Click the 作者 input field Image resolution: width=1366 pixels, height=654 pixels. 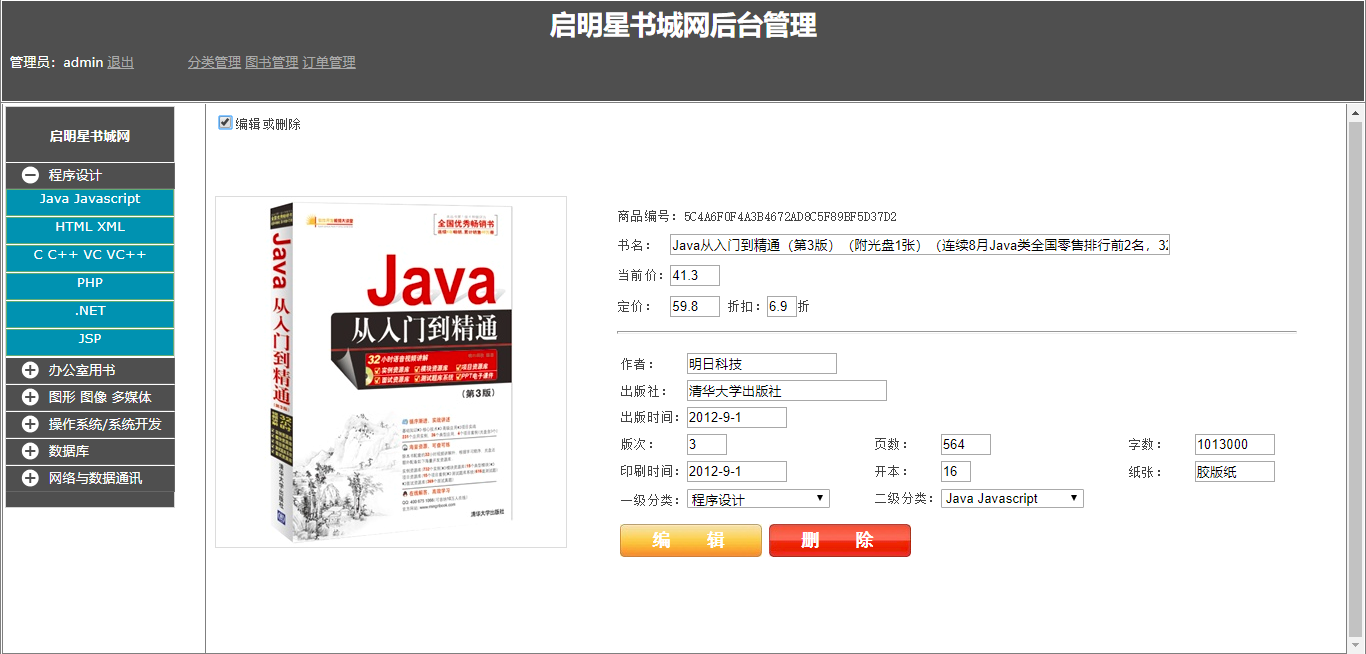click(x=762, y=364)
